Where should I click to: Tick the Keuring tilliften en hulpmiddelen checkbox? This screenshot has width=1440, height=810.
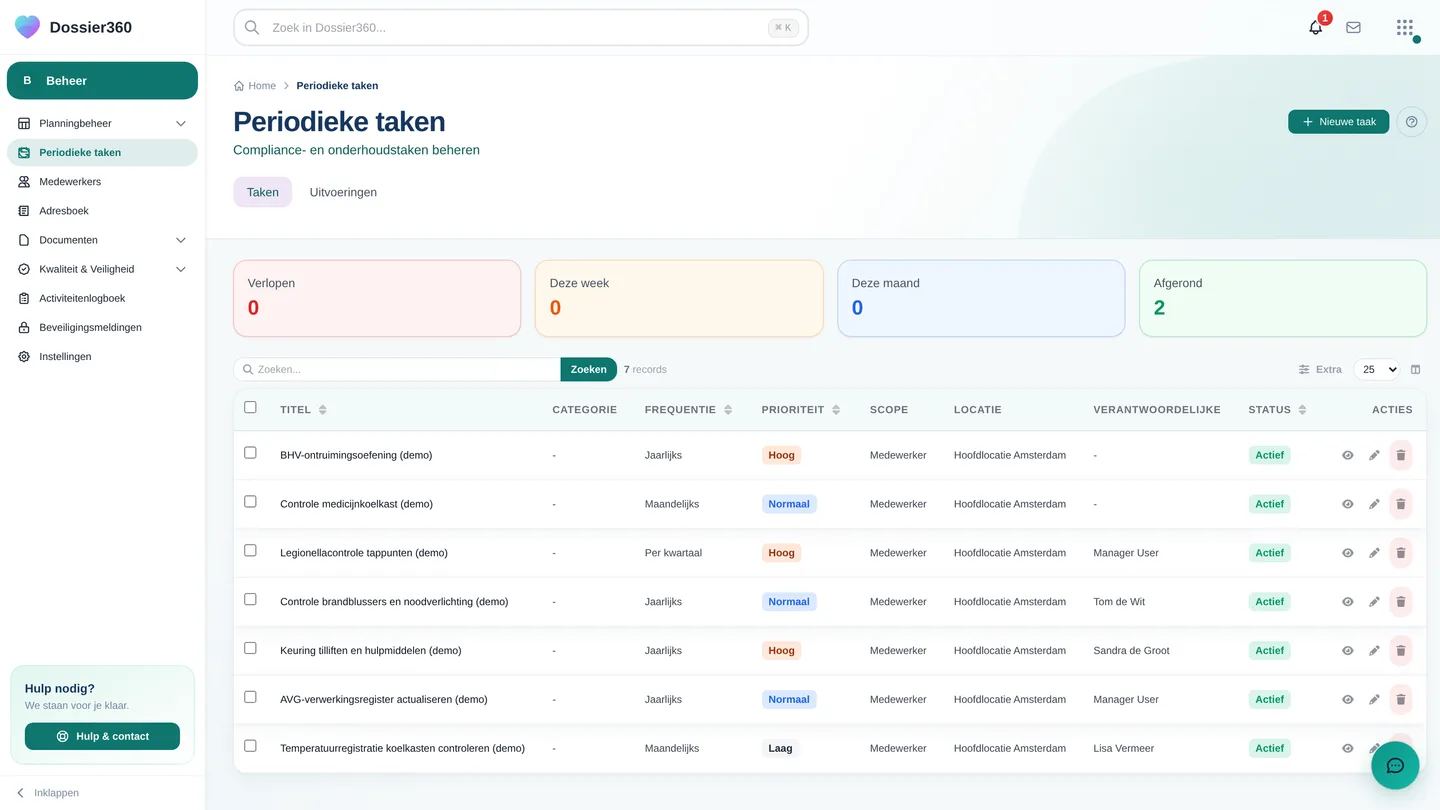click(250, 648)
